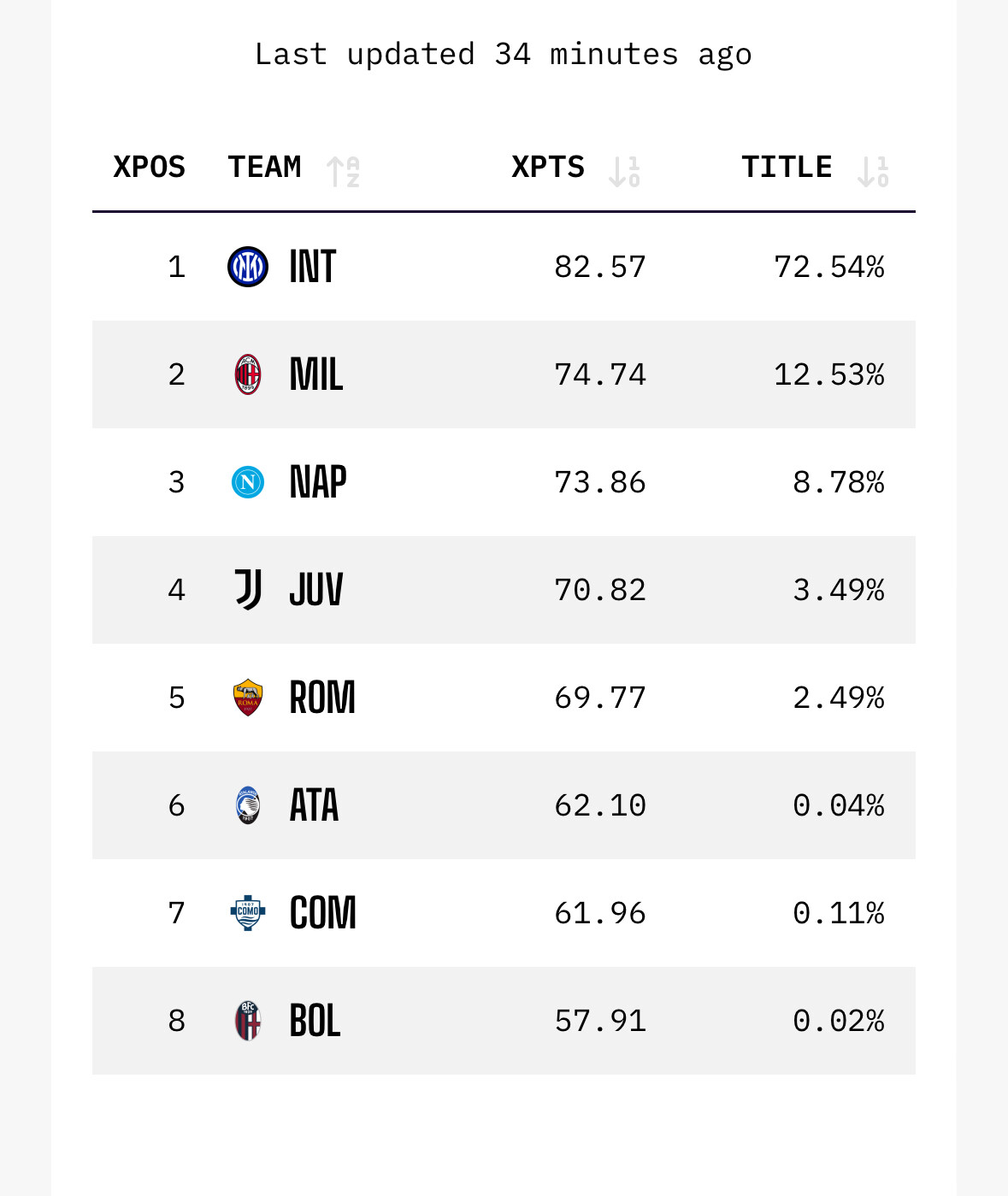Click Bologna's 57.91 expected points value
The image size is (1008, 1196).
(600, 1021)
